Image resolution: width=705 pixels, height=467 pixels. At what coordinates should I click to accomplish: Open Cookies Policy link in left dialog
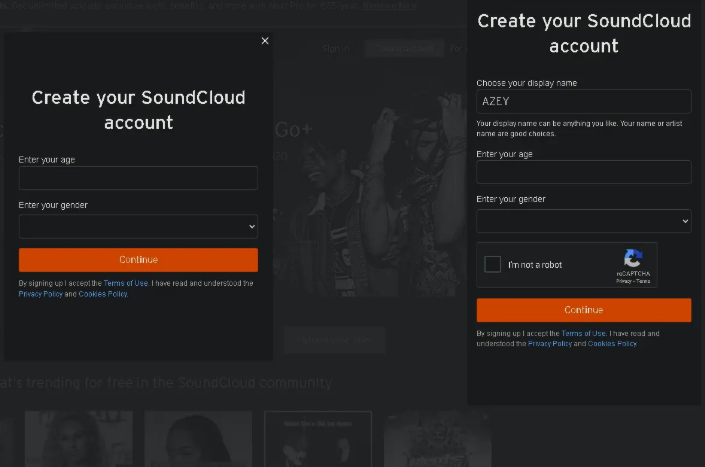[x=103, y=294]
